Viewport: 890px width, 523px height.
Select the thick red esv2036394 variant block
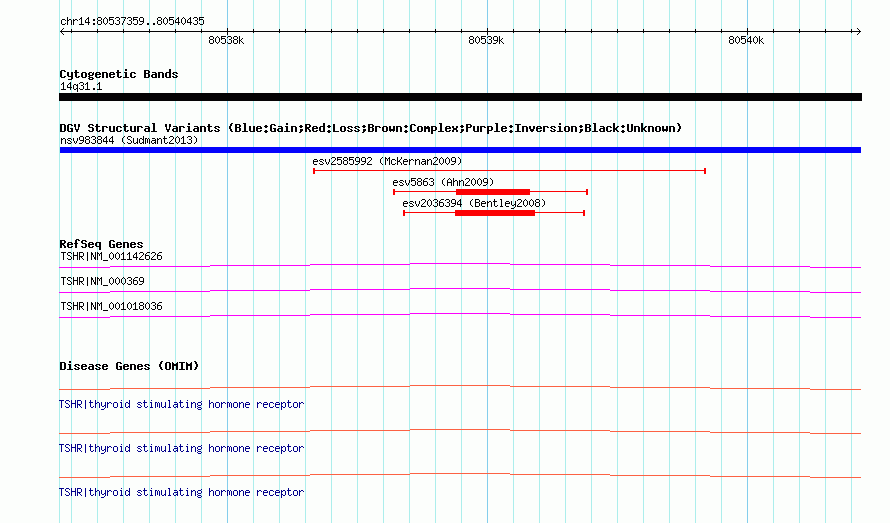click(495, 213)
